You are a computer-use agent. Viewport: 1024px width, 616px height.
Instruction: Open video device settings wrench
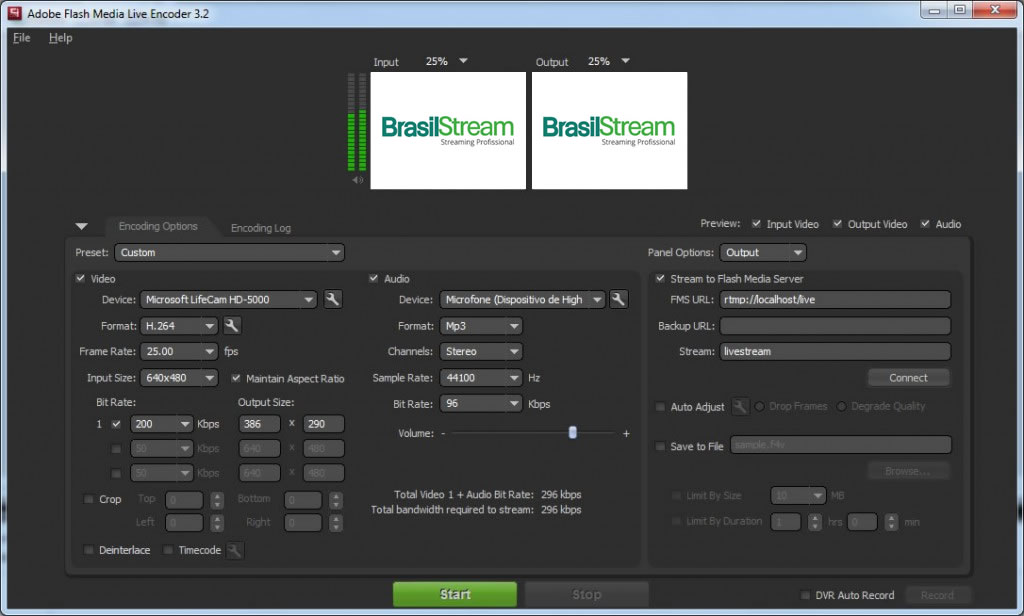coord(333,299)
